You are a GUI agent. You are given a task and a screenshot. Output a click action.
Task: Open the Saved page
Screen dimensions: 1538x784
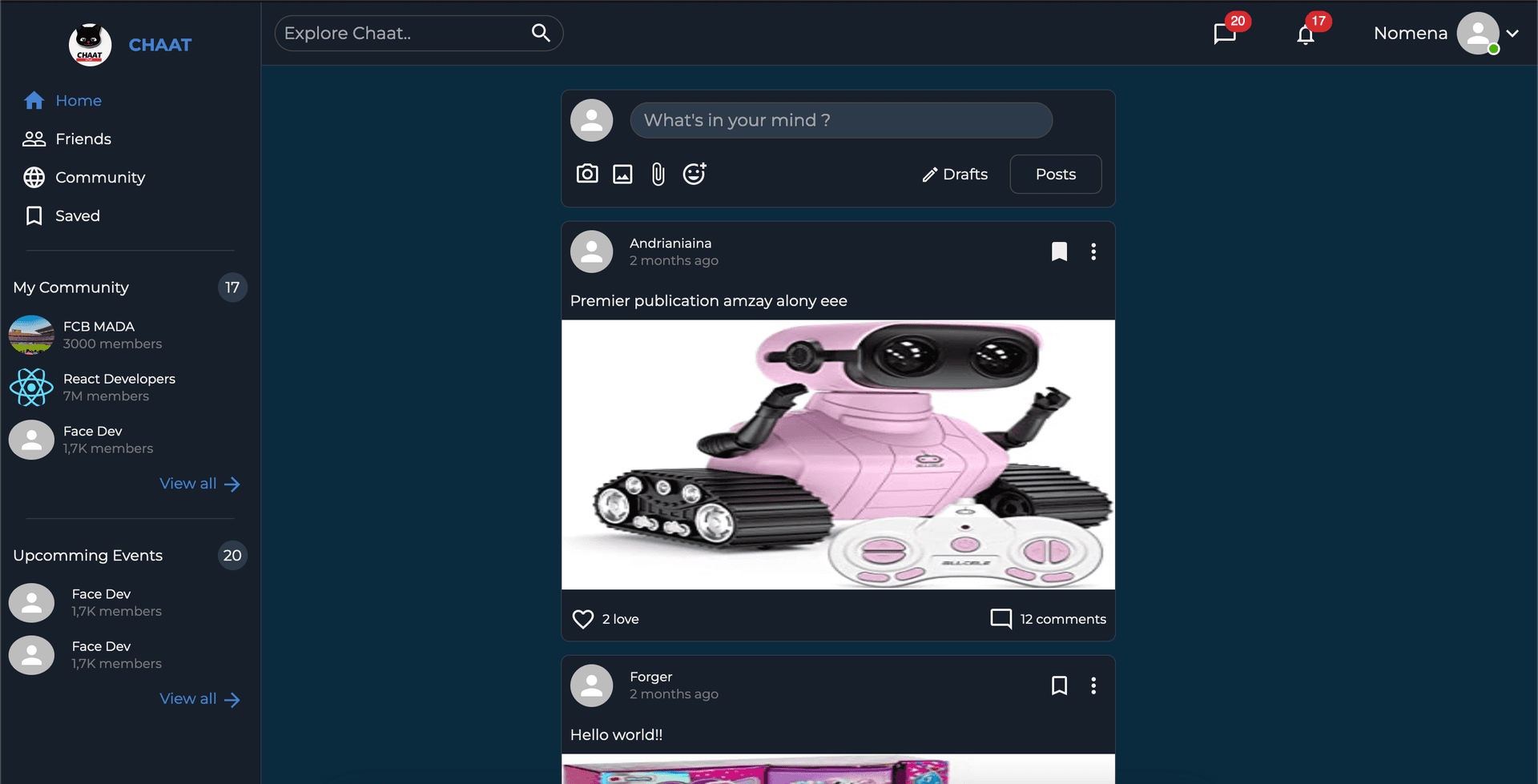click(62, 215)
